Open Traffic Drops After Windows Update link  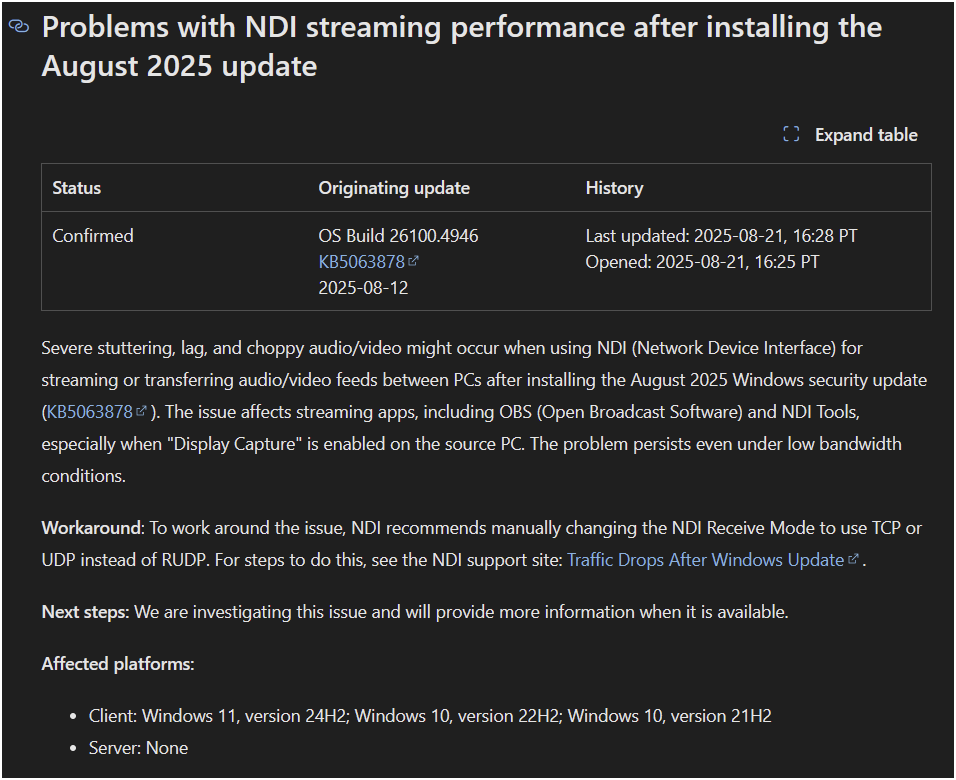705,560
